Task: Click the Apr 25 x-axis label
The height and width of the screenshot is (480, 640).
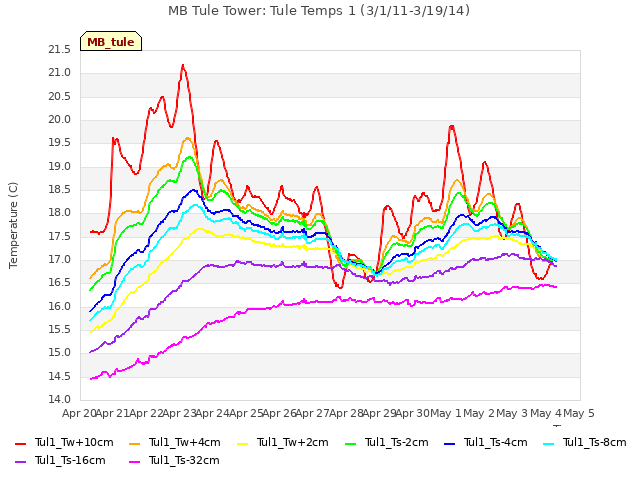Action: 246,413
